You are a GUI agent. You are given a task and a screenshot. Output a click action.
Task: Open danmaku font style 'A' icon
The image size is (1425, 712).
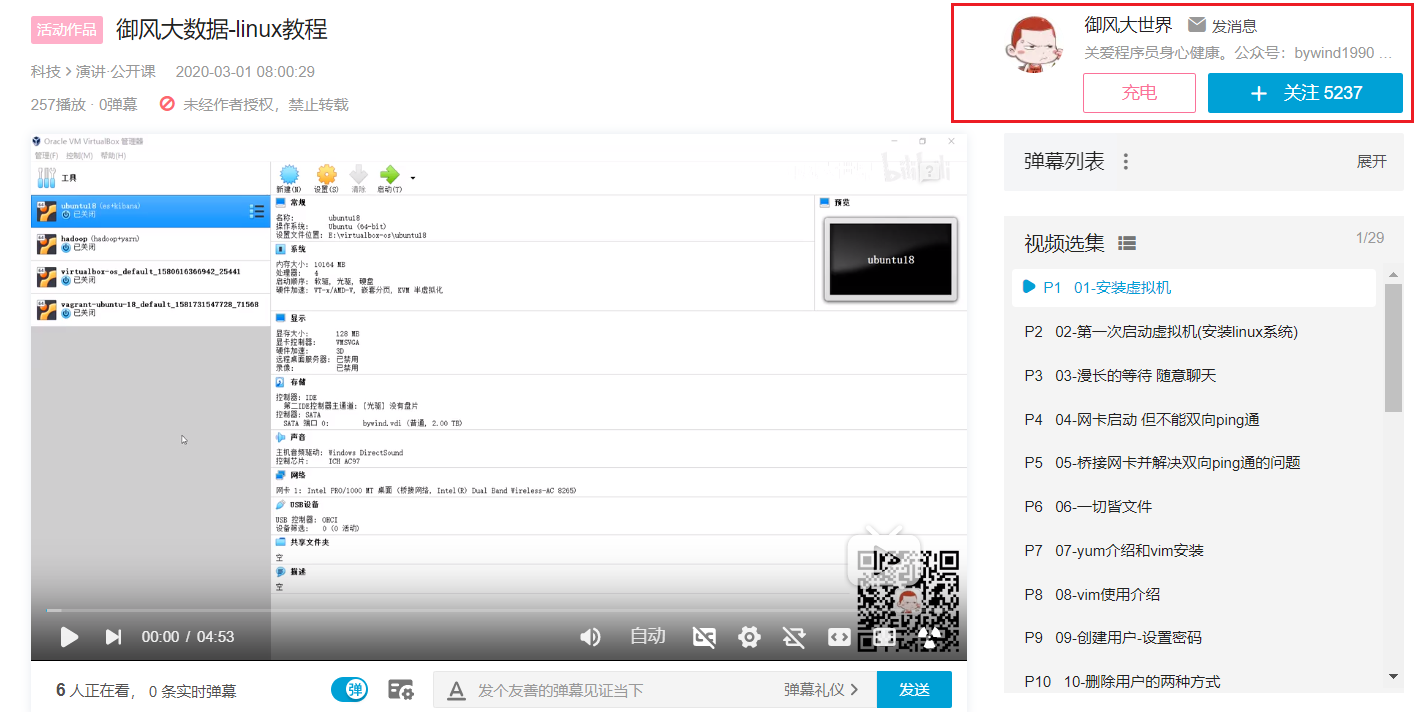456,690
